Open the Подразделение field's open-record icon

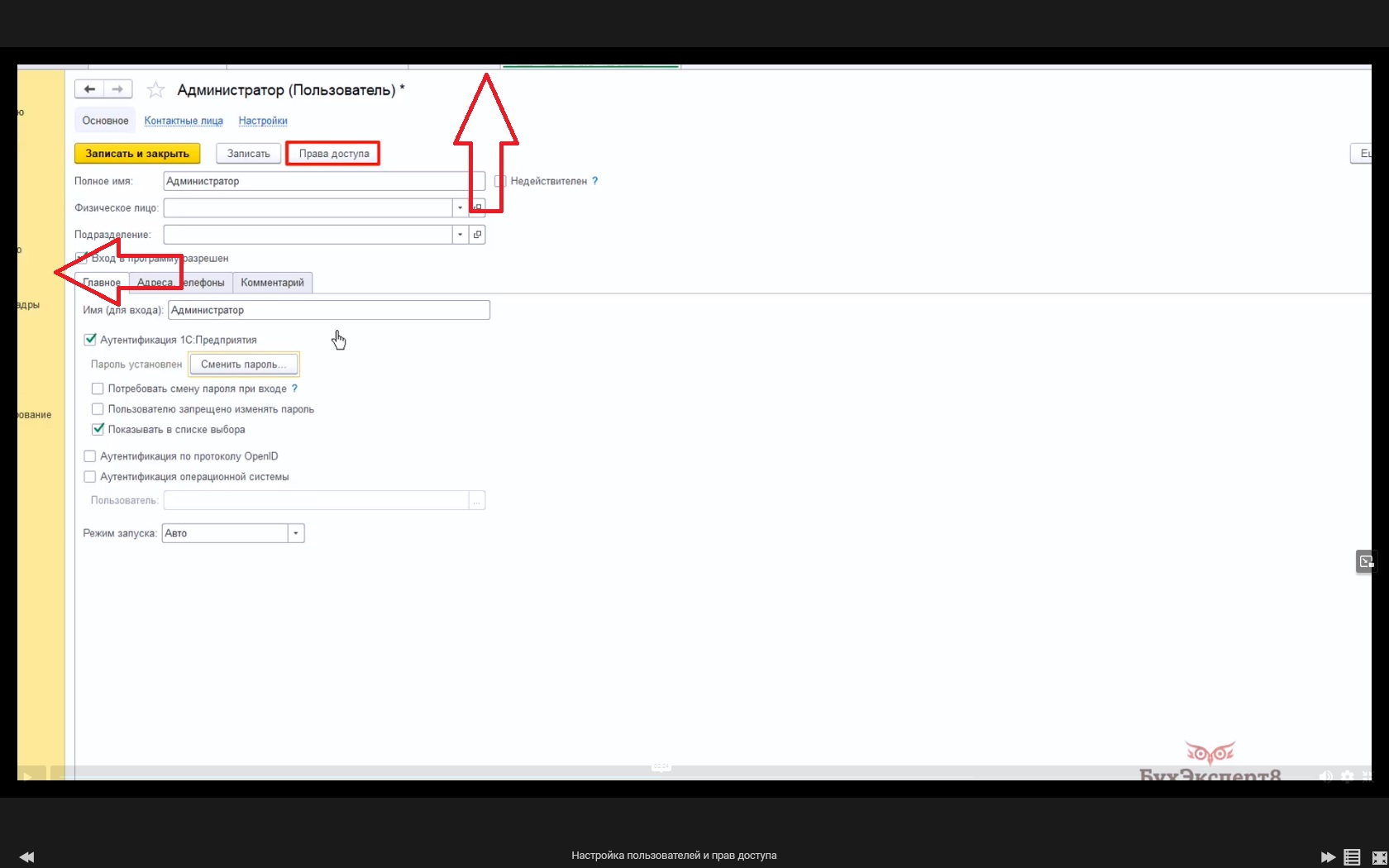pyautogui.click(x=477, y=235)
